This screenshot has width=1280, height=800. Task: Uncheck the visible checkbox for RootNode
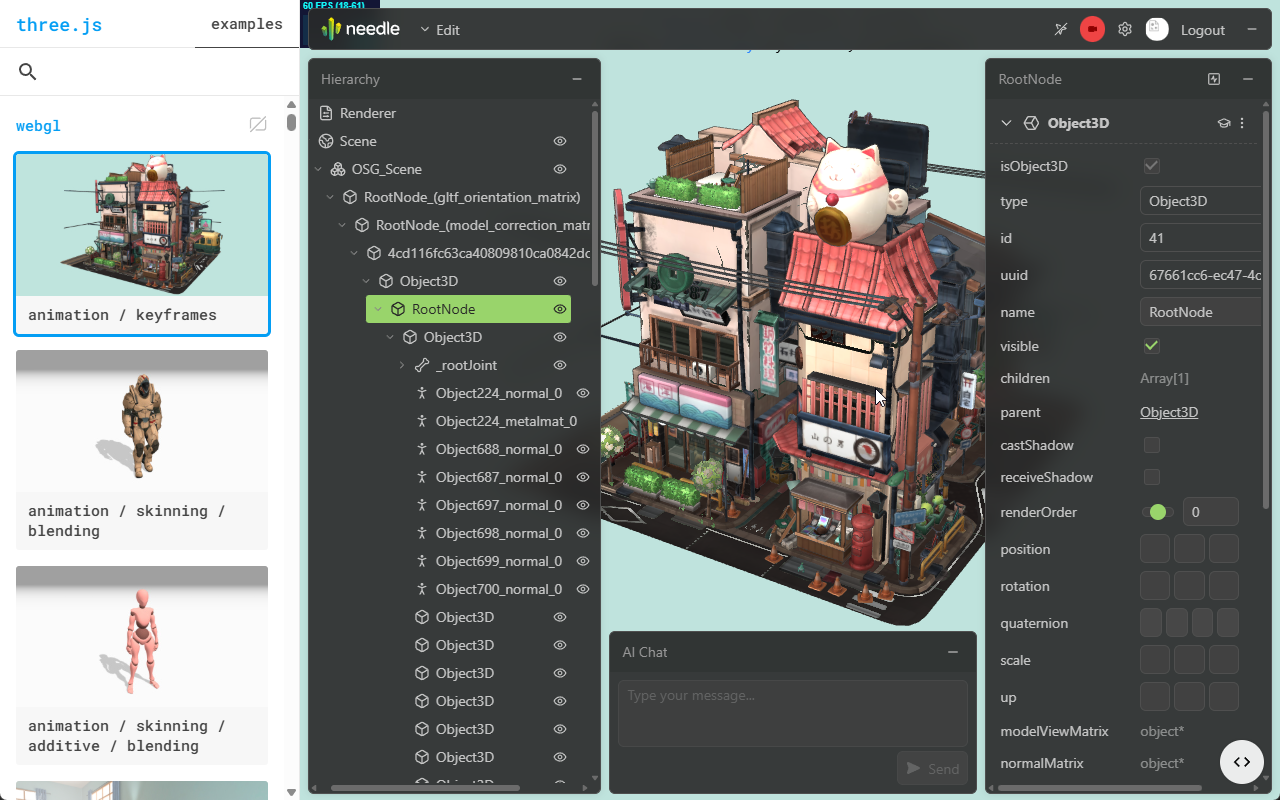1151,345
